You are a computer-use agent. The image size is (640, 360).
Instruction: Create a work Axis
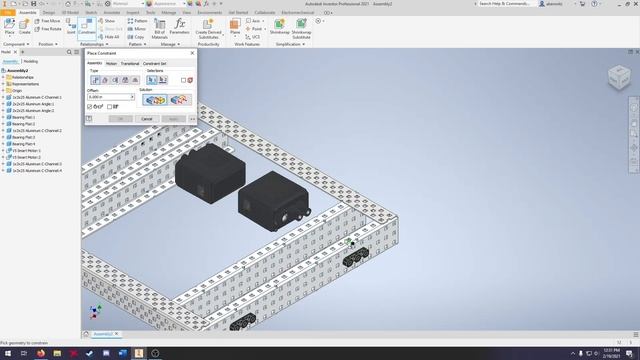click(x=255, y=21)
